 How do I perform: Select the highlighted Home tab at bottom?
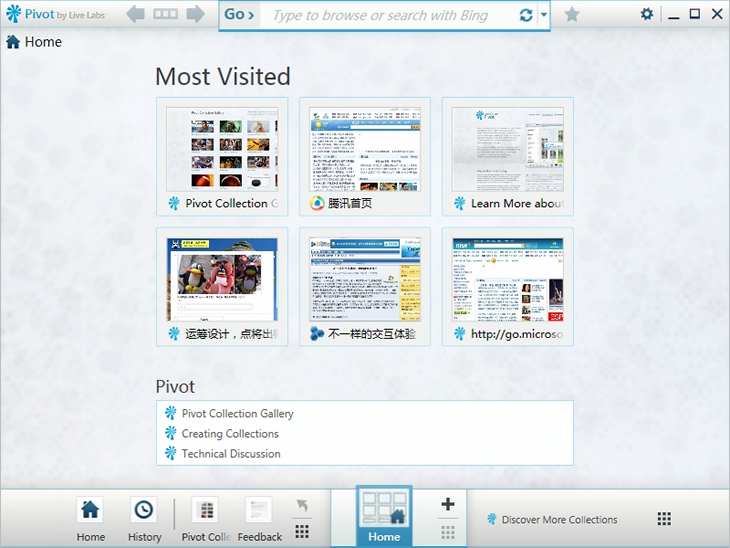coord(384,516)
